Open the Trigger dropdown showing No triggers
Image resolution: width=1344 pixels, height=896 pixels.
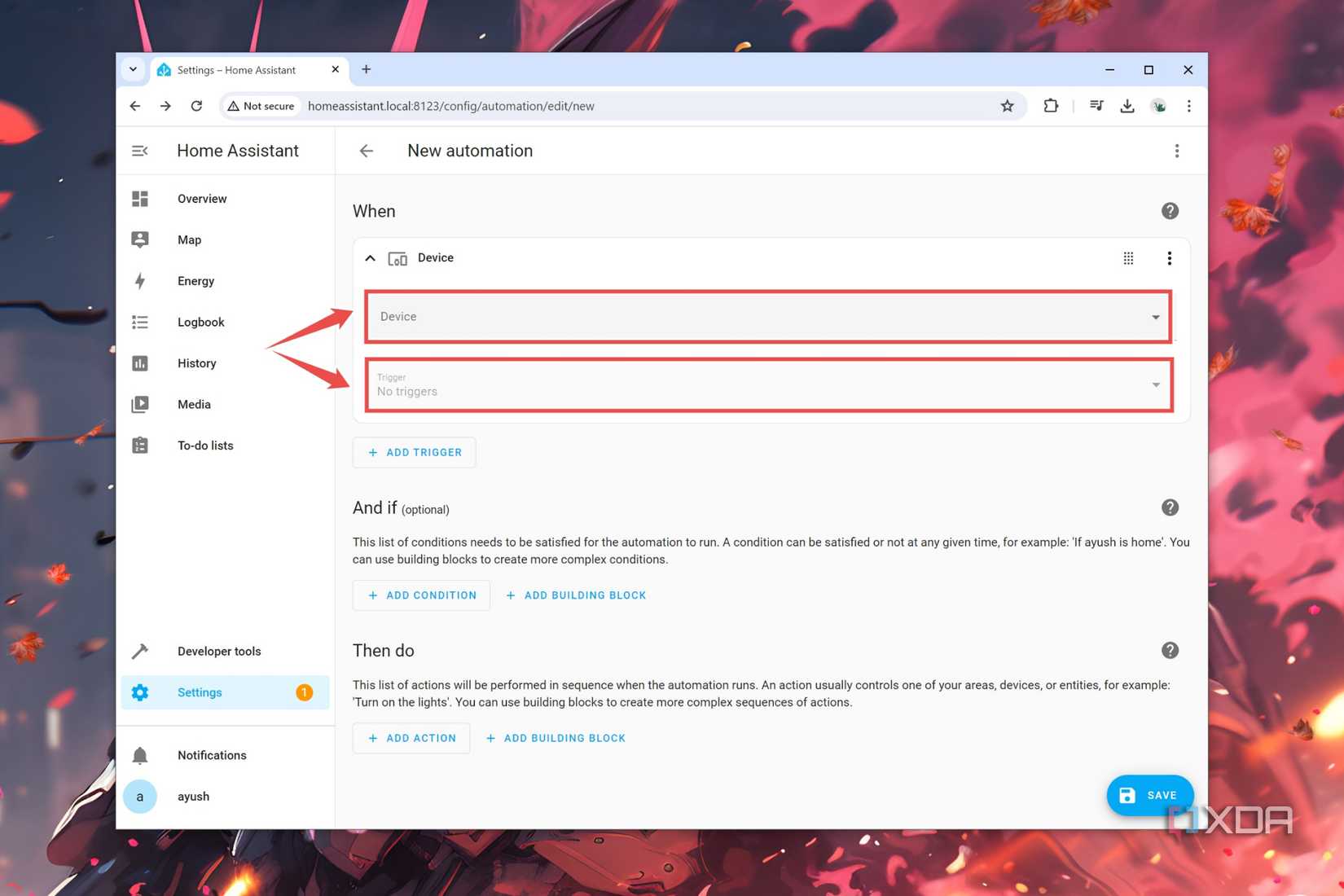(768, 384)
